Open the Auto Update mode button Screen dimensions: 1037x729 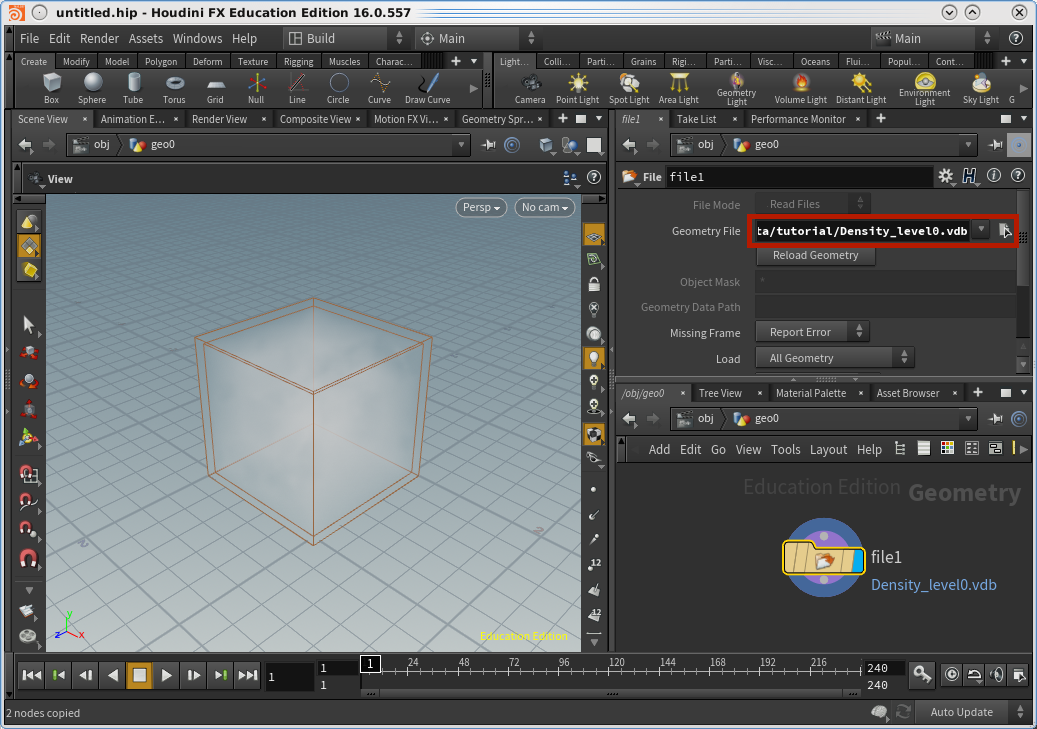tap(961, 712)
